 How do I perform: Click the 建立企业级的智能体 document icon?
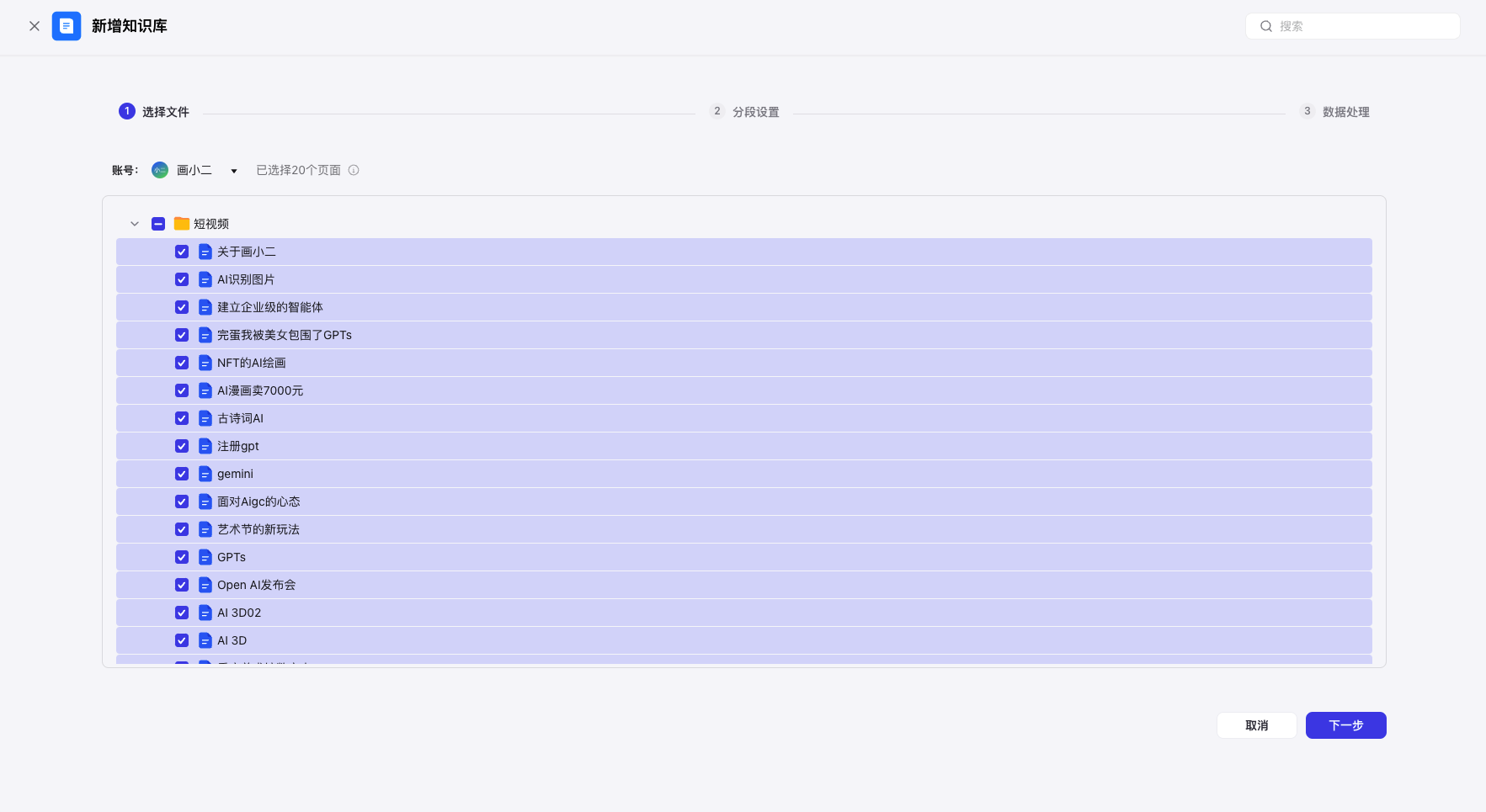[x=205, y=307]
